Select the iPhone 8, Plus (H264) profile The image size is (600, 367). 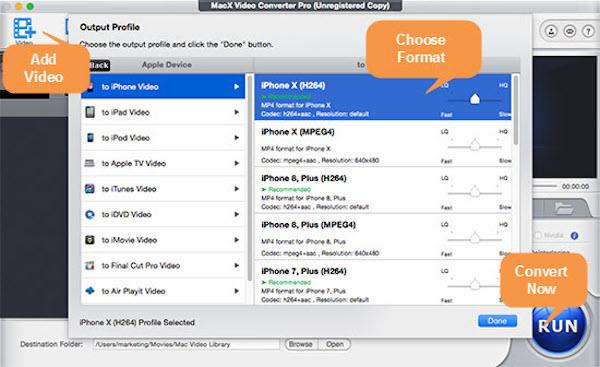pos(383,190)
